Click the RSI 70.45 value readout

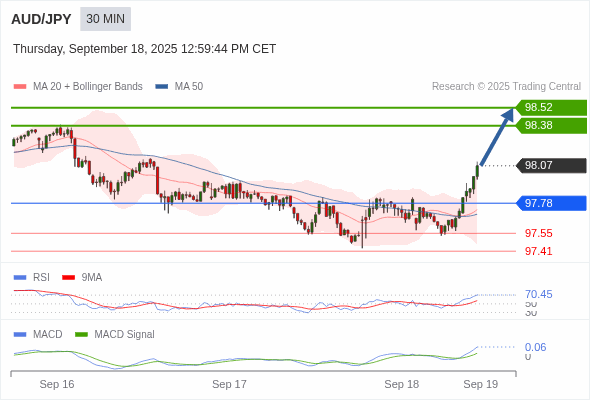(x=538, y=294)
